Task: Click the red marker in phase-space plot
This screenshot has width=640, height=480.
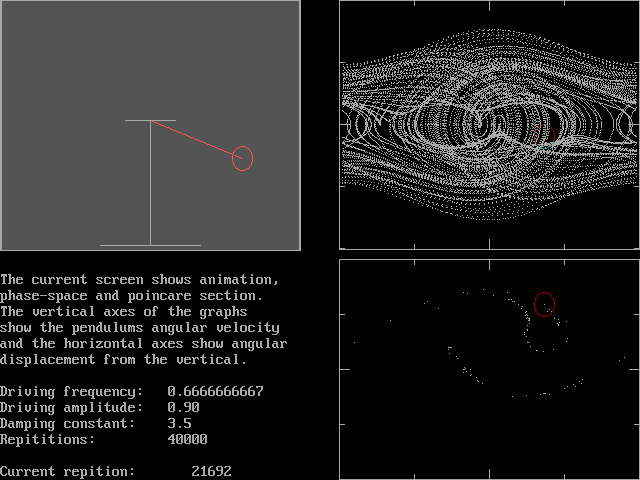Action: 545,137
